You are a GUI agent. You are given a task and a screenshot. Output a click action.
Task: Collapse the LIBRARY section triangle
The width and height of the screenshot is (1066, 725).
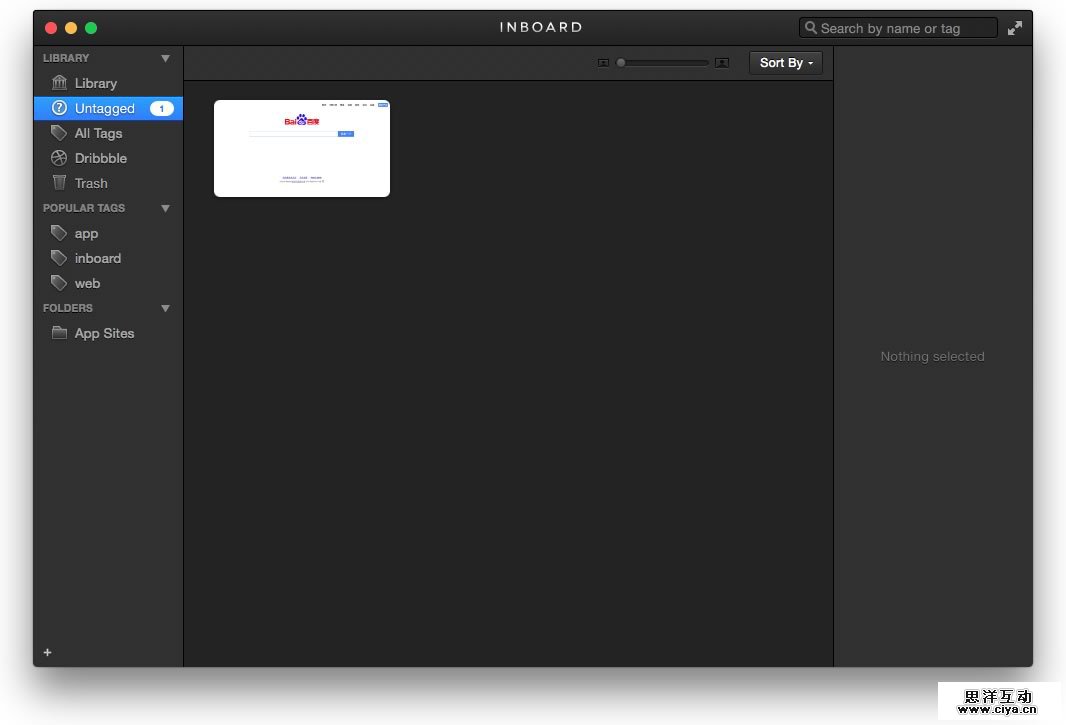(165, 58)
